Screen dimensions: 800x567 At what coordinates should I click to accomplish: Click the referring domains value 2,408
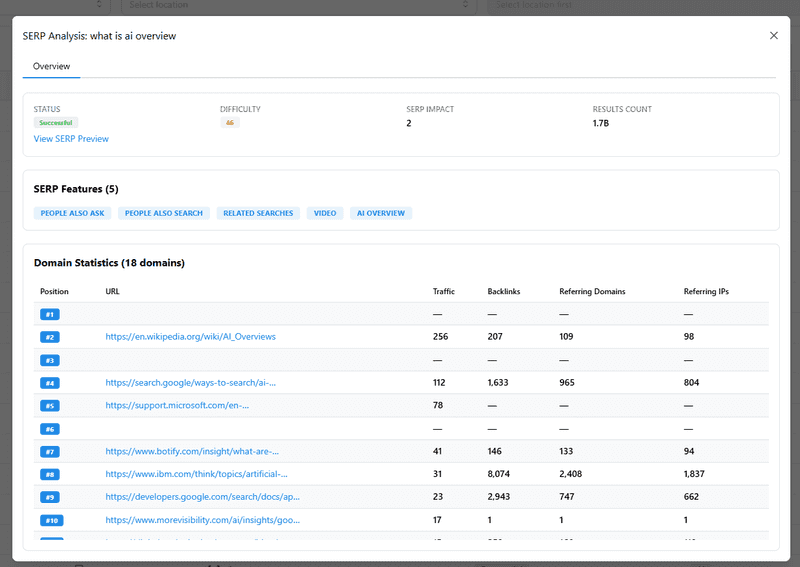pyautogui.click(x=570, y=474)
